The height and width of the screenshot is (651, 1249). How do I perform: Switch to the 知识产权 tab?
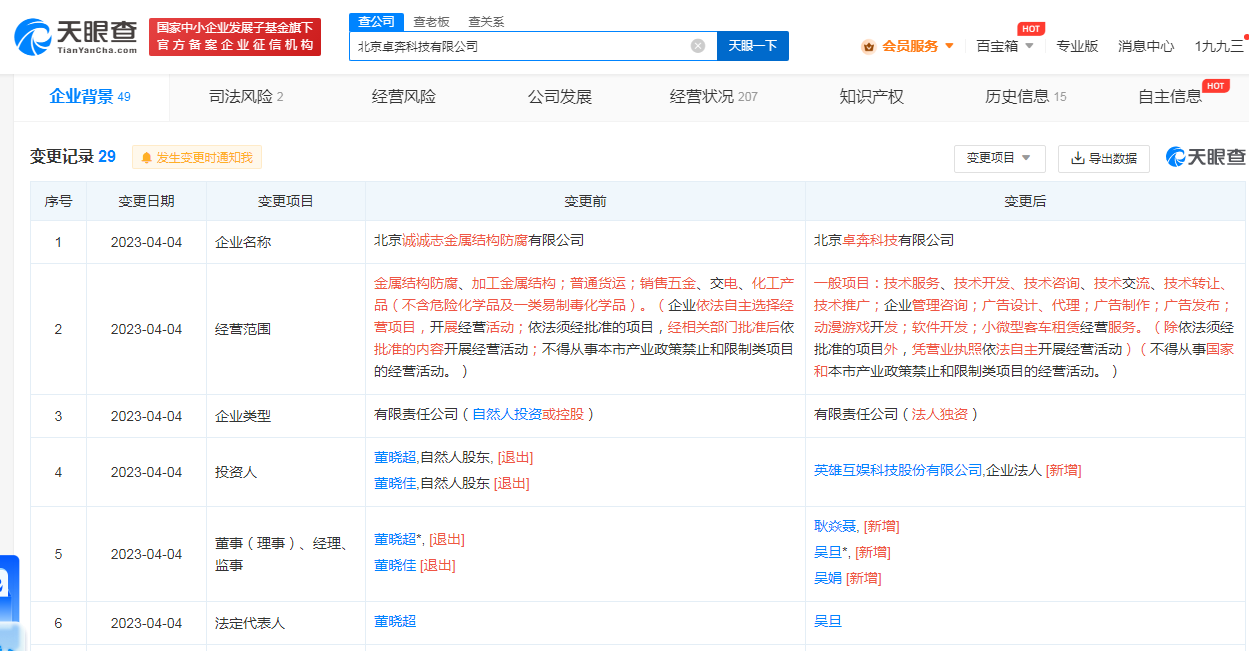871,97
